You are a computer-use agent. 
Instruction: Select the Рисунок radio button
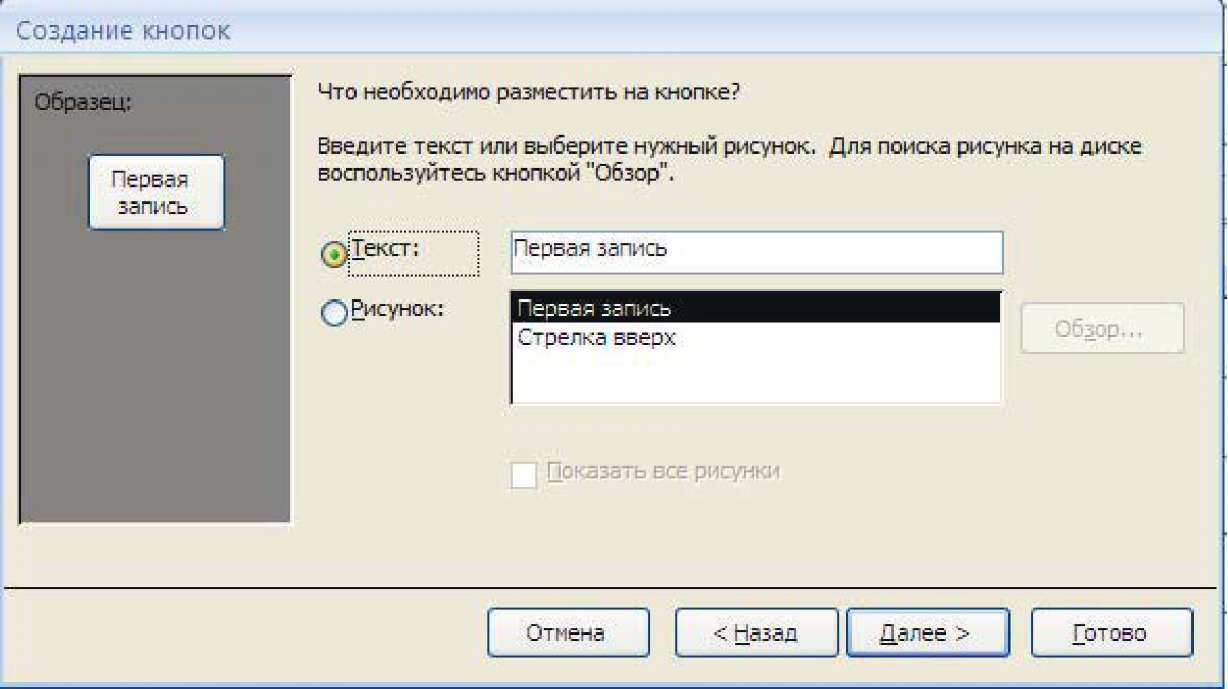(x=333, y=313)
